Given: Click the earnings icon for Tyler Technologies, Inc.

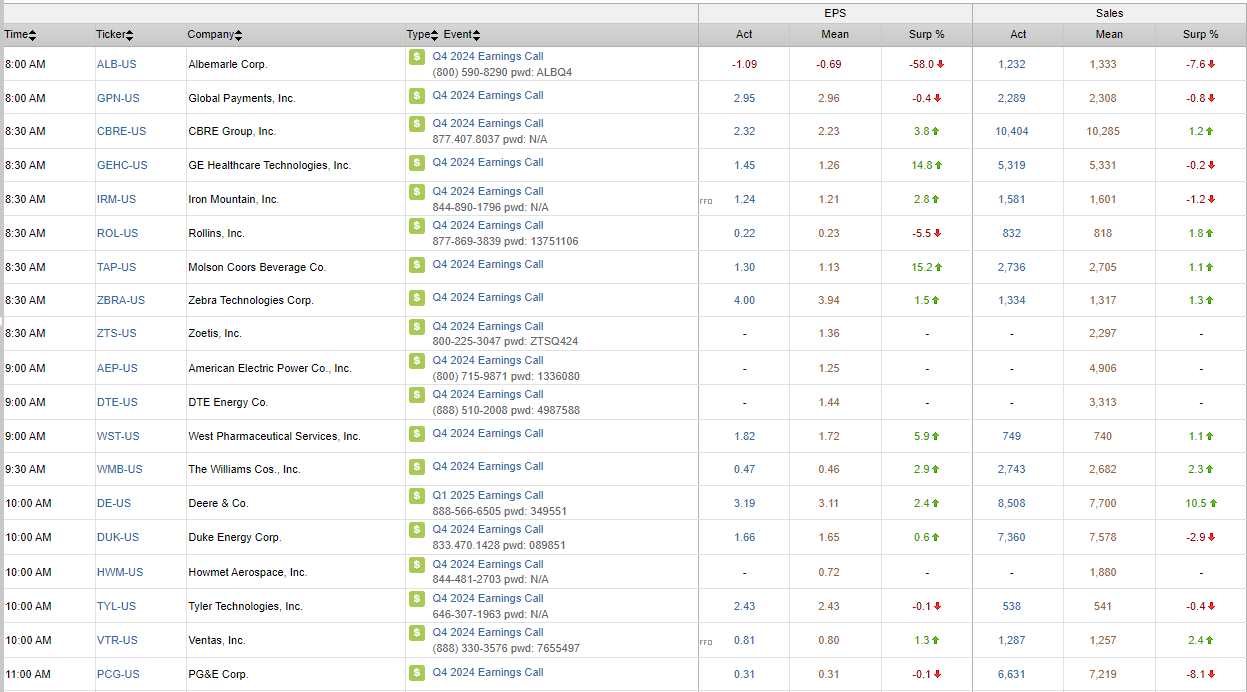Looking at the screenshot, I should [x=417, y=599].
